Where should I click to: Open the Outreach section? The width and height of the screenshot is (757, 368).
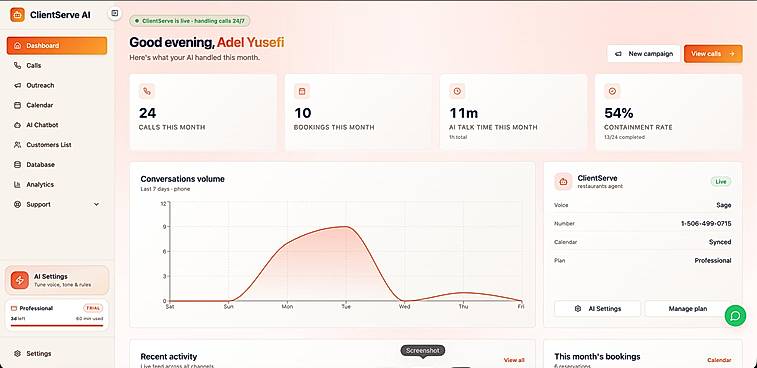57,85
